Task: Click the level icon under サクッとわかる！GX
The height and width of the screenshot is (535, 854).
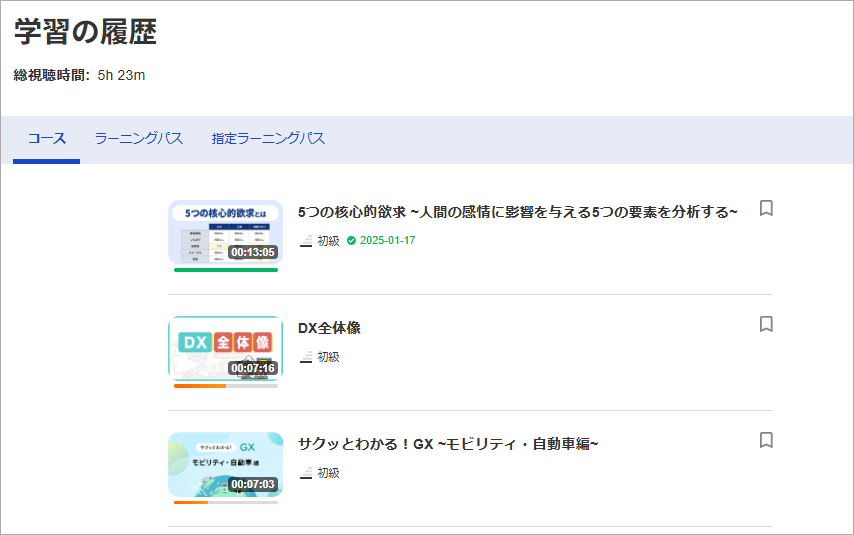Action: coord(306,473)
